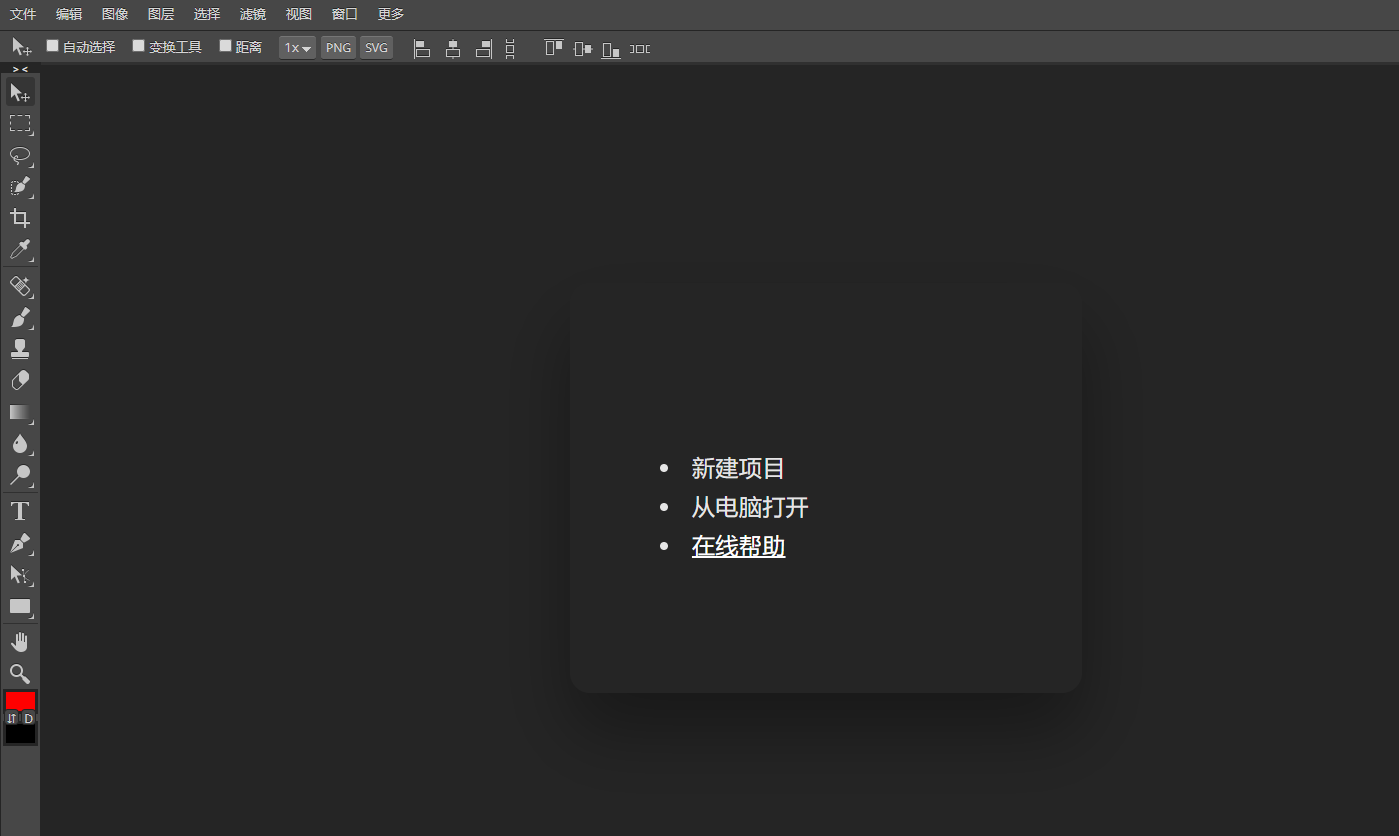Viewport: 1399px width, 836px height.
Task: Open the 更多 menu
Action: coord(391,14)
